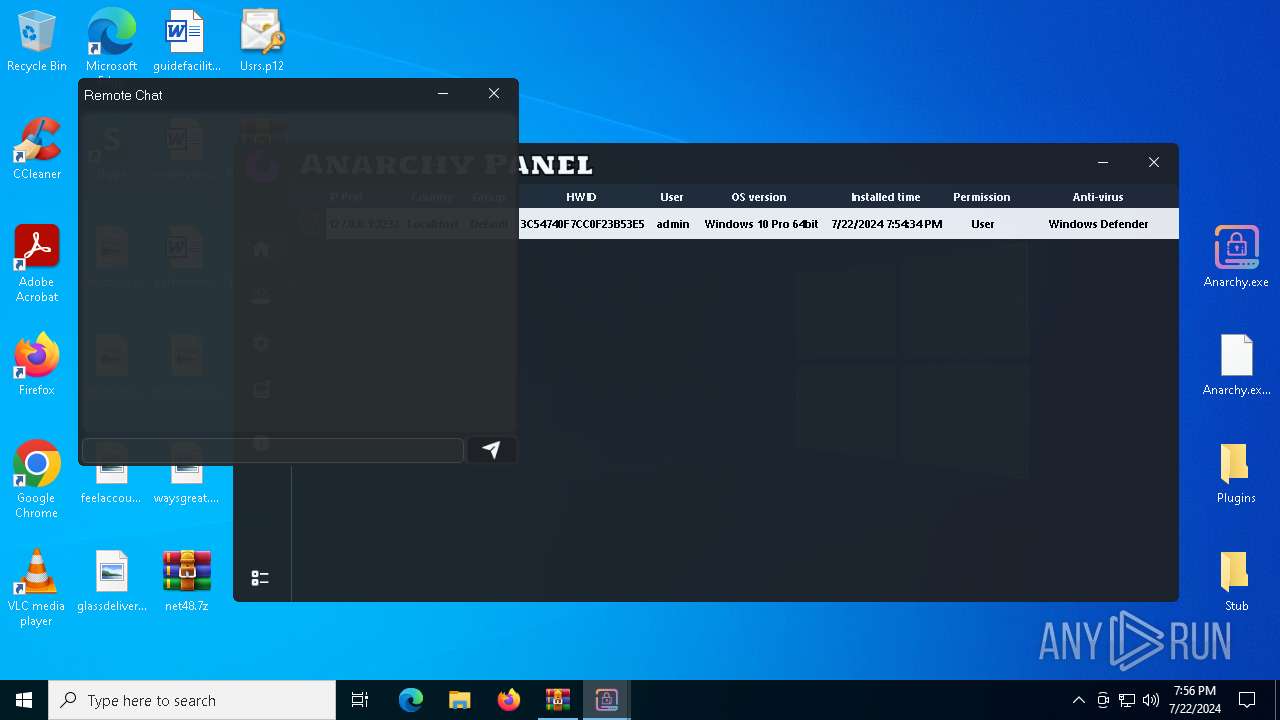
Task: Open network settings from system tray
Action: click(1127, 700)
